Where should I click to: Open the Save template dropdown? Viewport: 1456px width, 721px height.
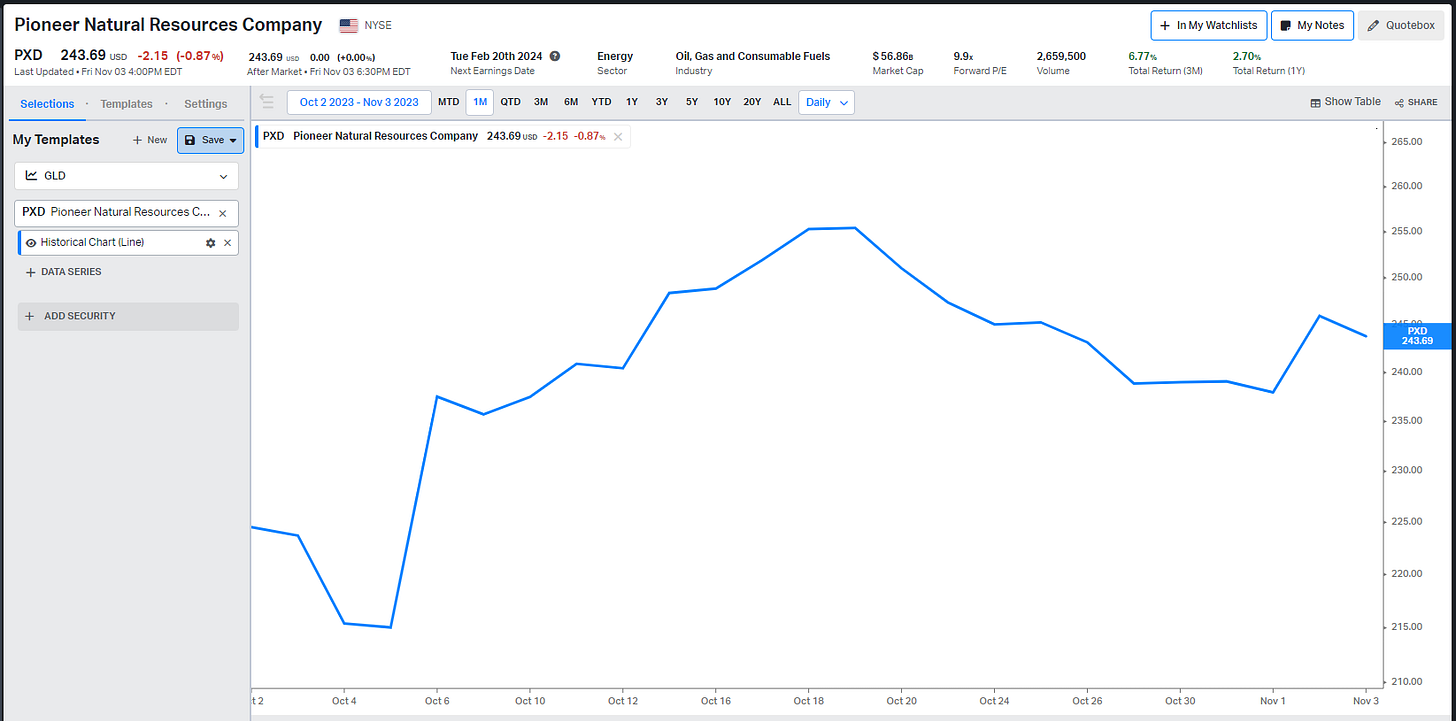[211, 140]
